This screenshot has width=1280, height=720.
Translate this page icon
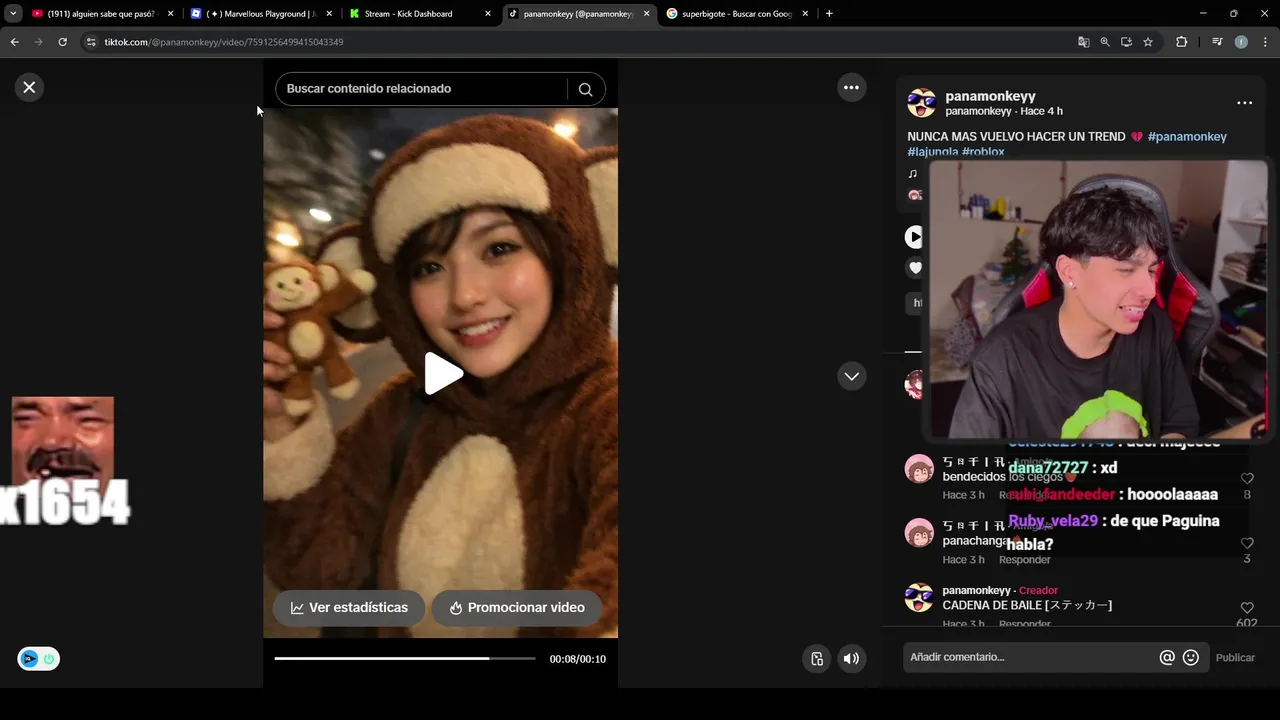(1083, 42)
